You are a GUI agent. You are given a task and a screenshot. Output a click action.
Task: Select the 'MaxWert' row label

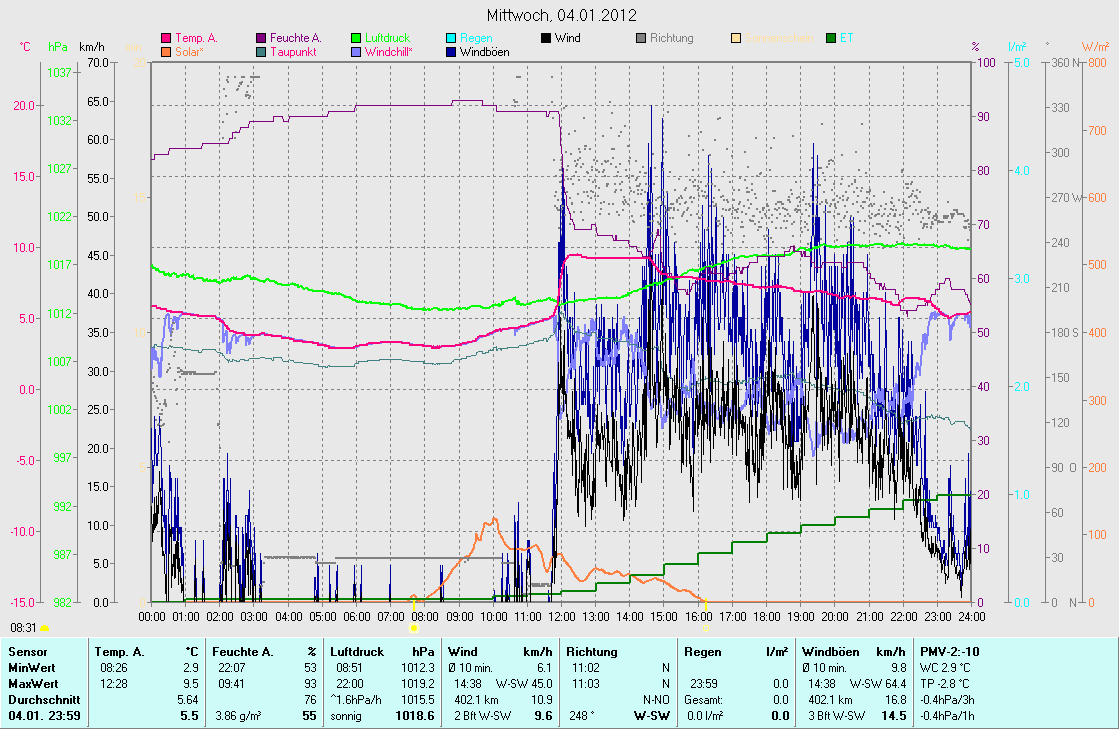tap(33, 684)
